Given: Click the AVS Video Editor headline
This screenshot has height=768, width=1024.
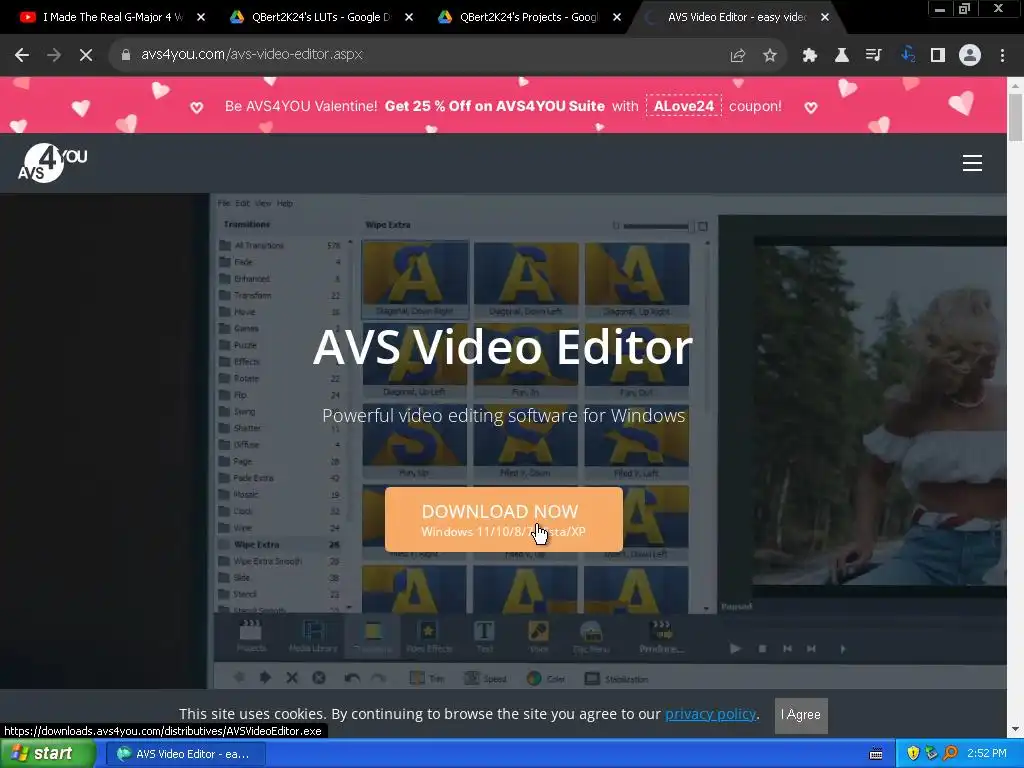Looking at the screenshot, I should [503, 346].
